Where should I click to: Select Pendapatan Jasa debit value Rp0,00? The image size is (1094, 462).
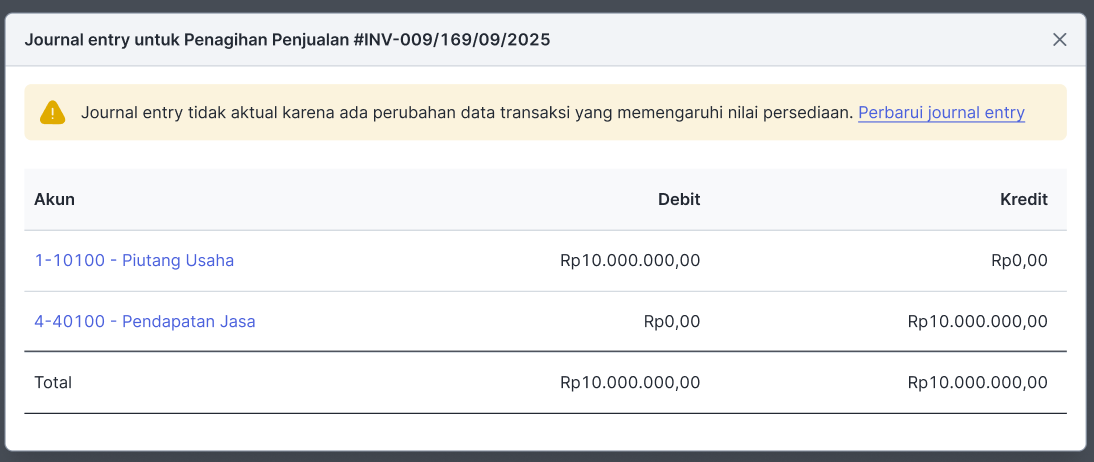pos(672,322)
